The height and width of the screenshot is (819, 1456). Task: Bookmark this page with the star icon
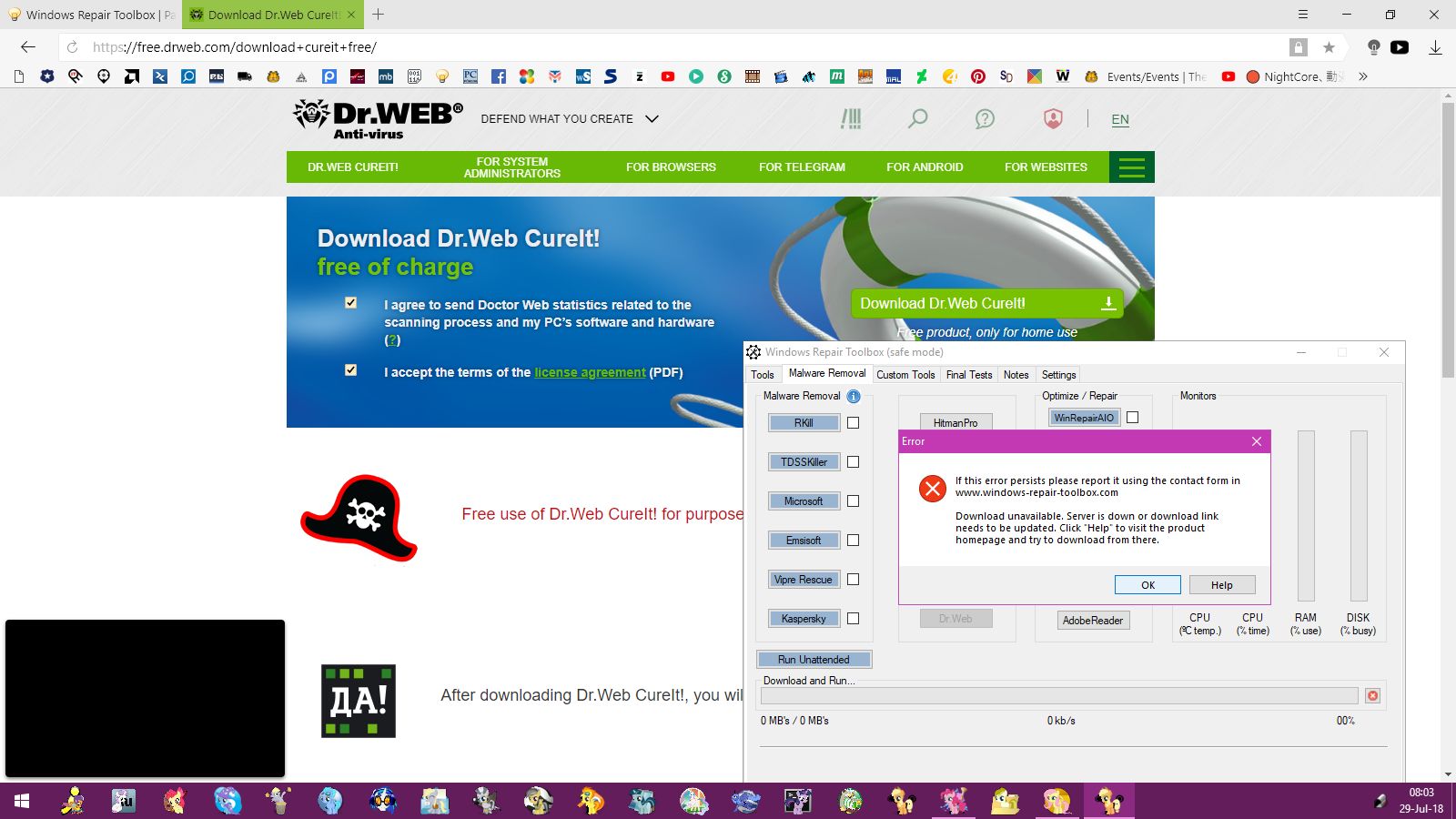point(1329,47)
